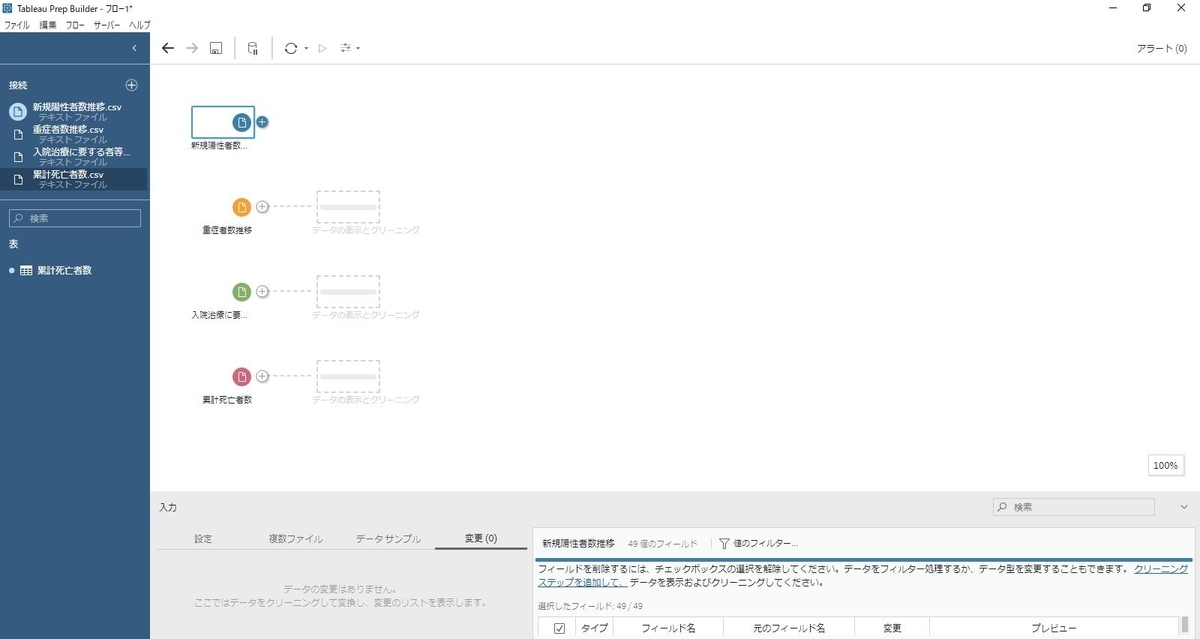Open the アラート (0) alerts panel

tap(1162, 48)
